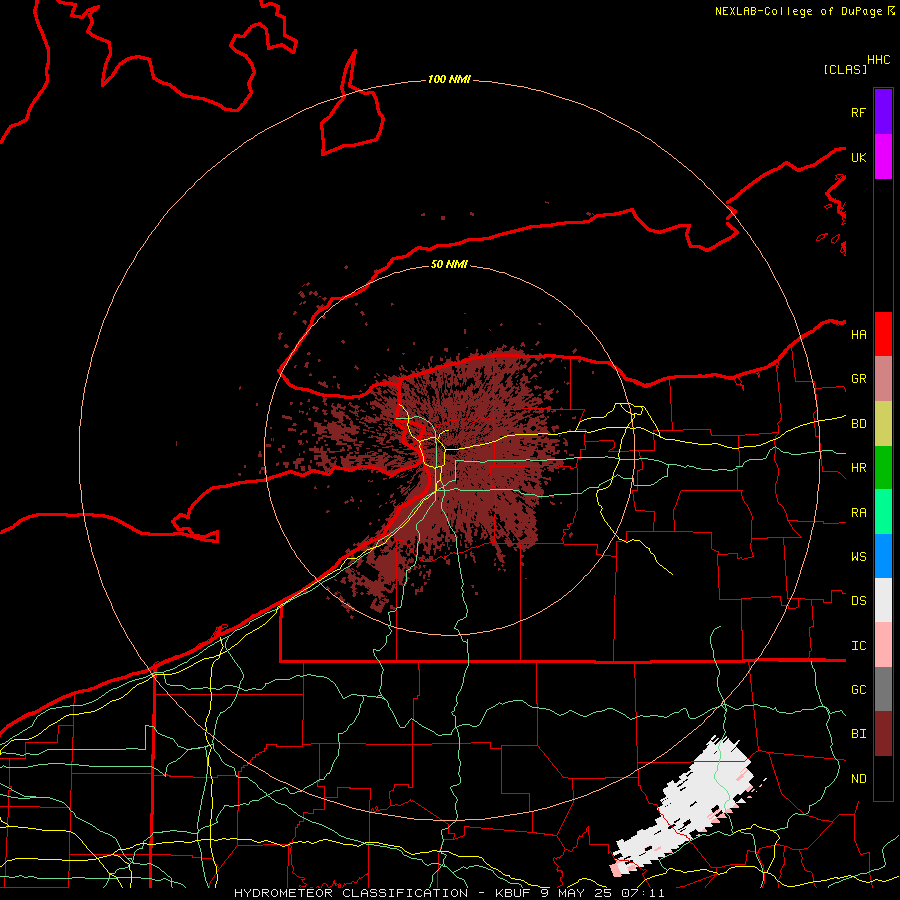Click the [CLAS] legend header
900x900 pixels.
point(845,69)
